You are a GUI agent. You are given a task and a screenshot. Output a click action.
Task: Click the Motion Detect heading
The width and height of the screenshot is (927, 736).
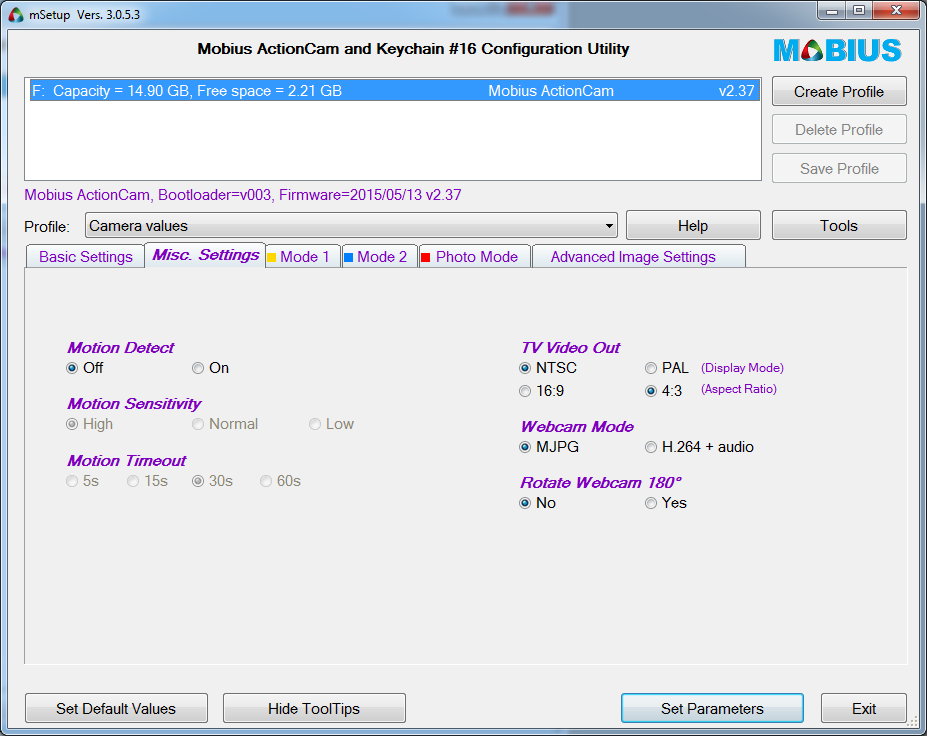pyautogui.click(x=121, y=348)
